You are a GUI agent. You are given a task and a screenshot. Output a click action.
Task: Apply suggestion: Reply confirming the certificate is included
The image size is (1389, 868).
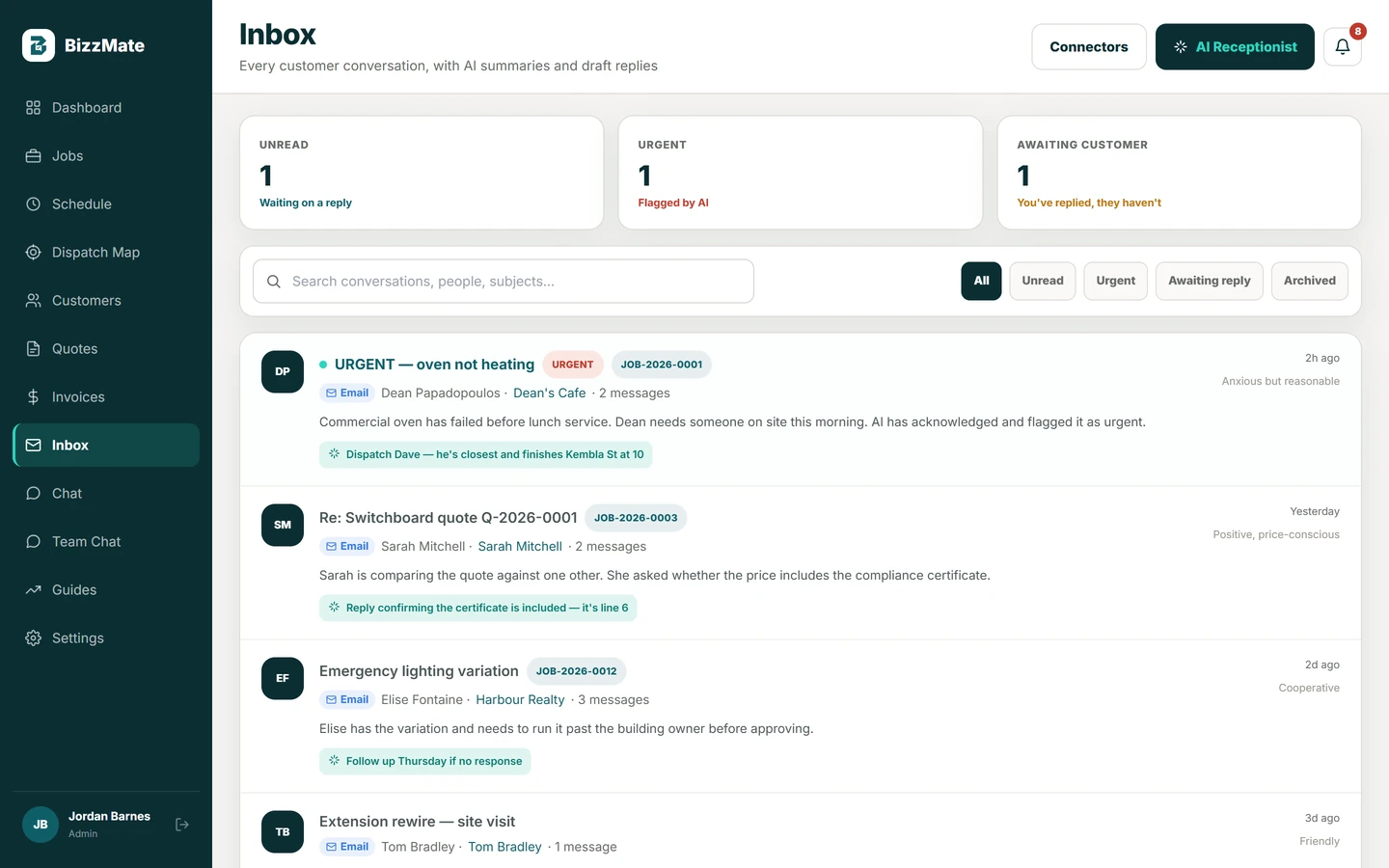[x=478, y=608]
